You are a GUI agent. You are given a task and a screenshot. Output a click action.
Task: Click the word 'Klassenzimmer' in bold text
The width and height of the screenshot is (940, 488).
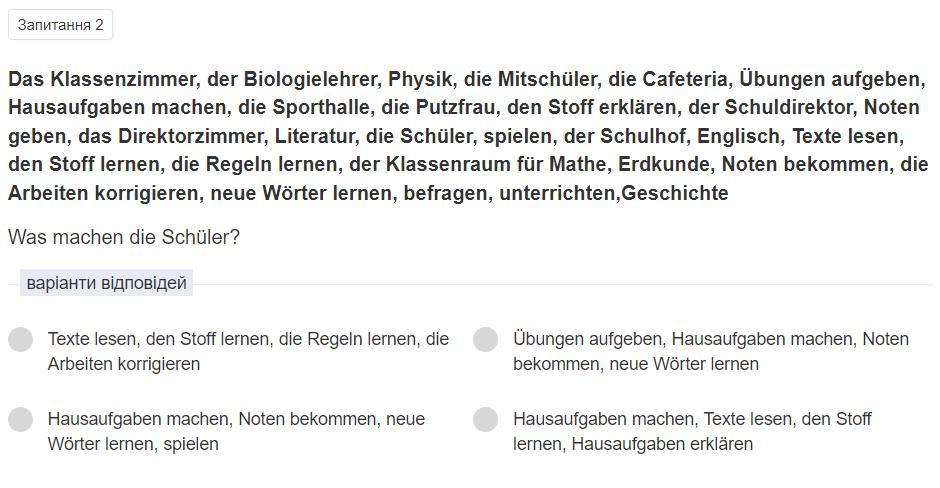pyautogui.click(x=123, y=79)
